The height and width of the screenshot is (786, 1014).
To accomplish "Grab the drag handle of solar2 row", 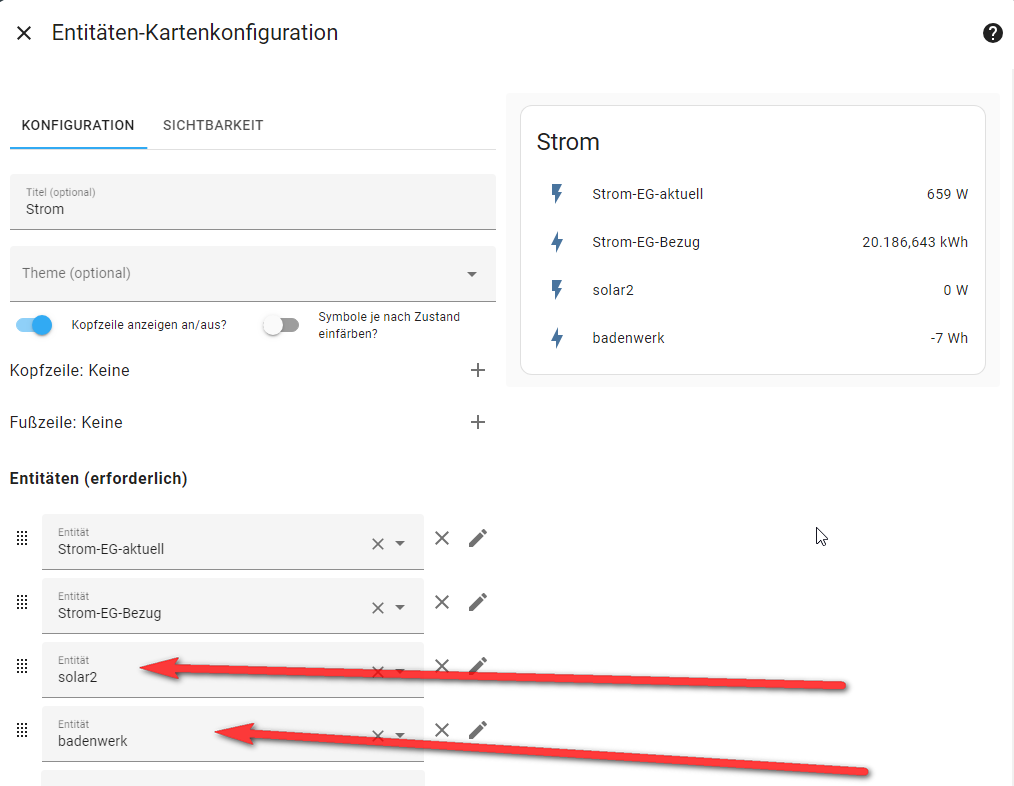I will point(22,666).
